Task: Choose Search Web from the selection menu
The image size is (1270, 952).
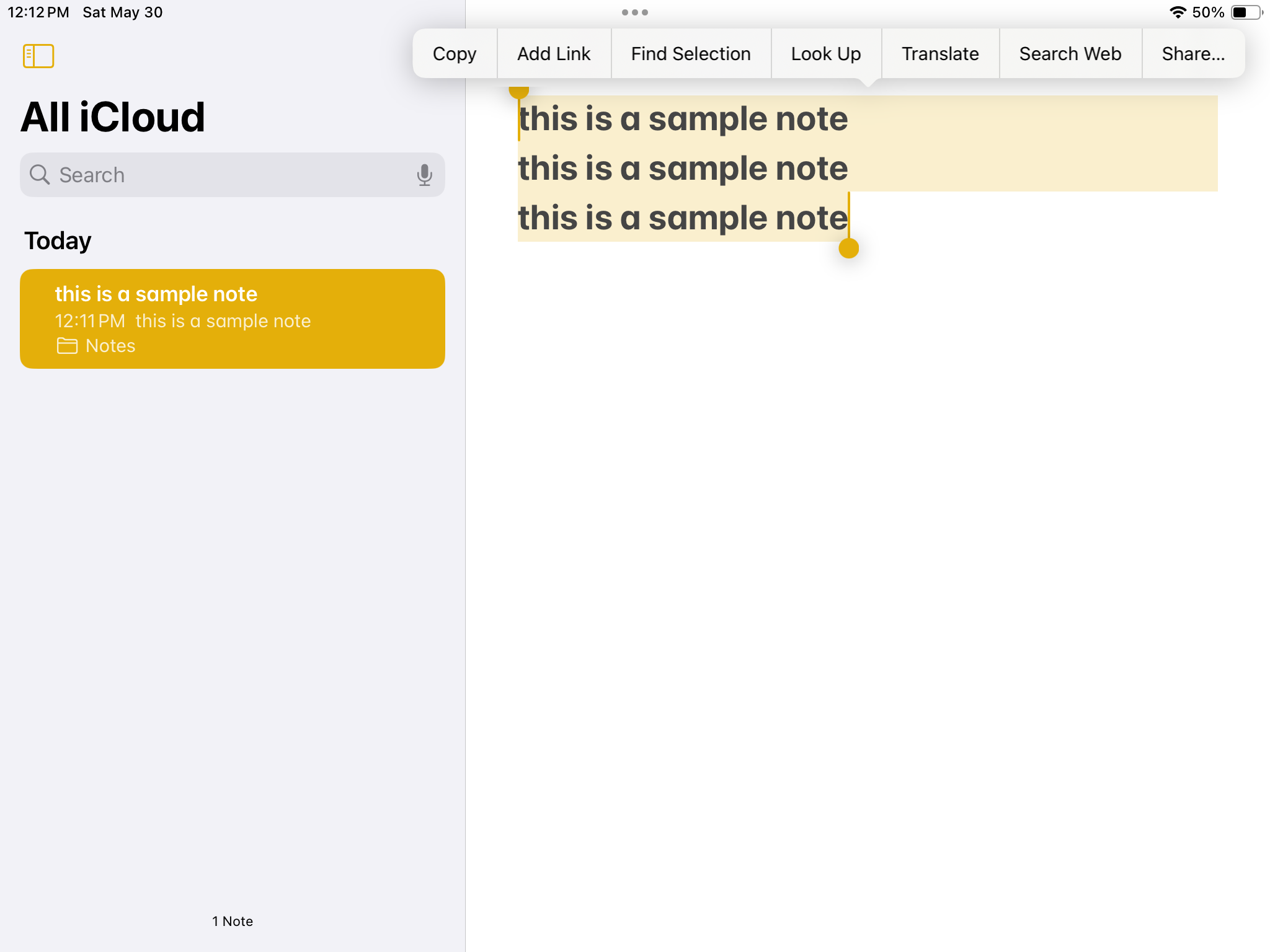Action: pyautogui.click(x=1070, y=54)
